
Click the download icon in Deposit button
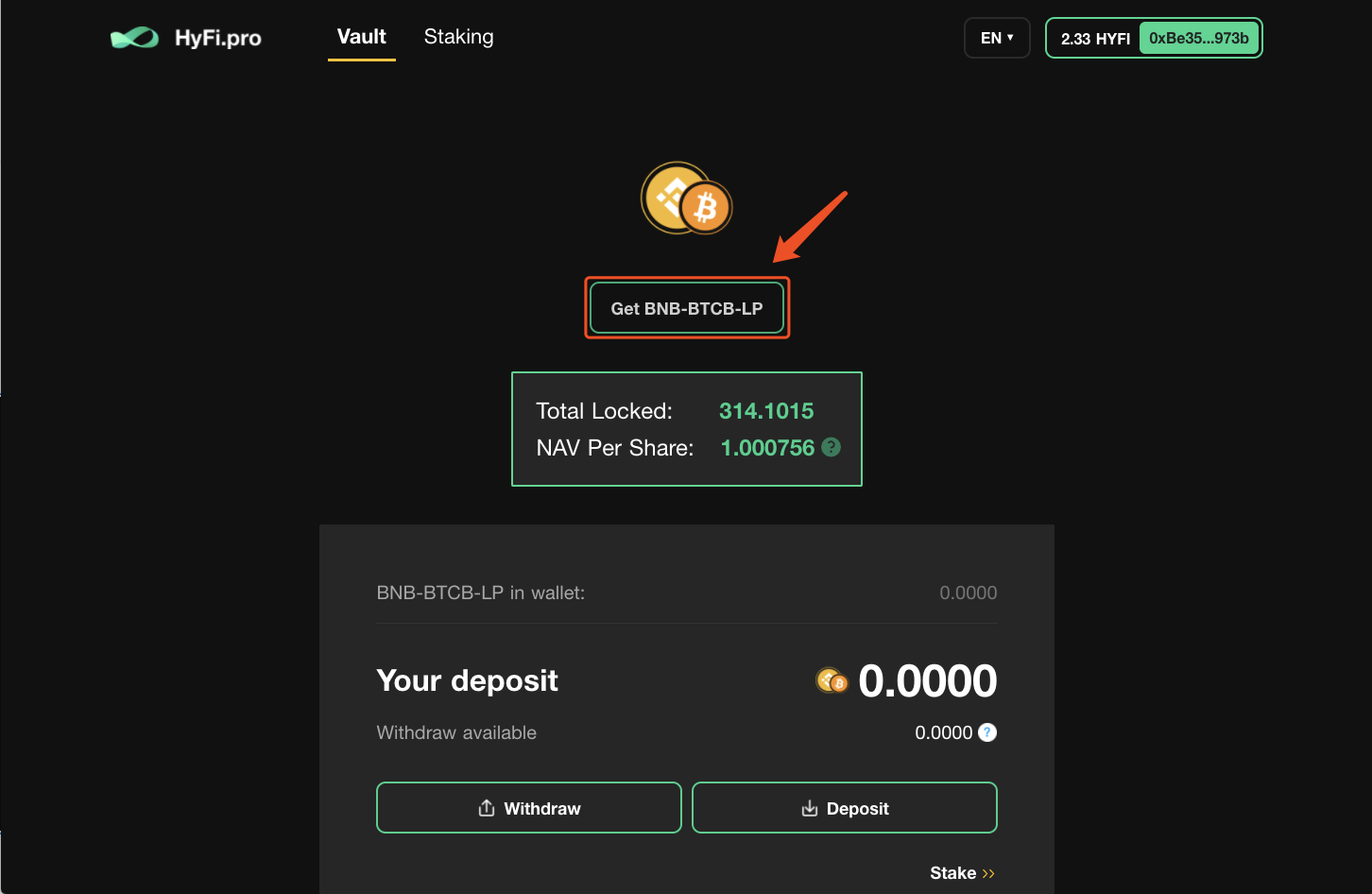[x=810, y=808]
